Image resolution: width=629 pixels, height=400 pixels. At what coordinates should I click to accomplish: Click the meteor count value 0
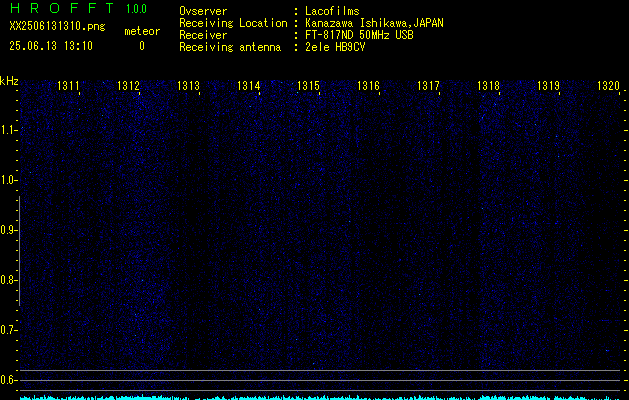142,46
